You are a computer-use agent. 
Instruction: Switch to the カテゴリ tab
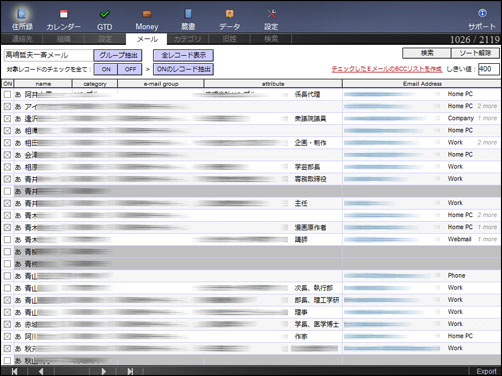[x=188, y=39]
